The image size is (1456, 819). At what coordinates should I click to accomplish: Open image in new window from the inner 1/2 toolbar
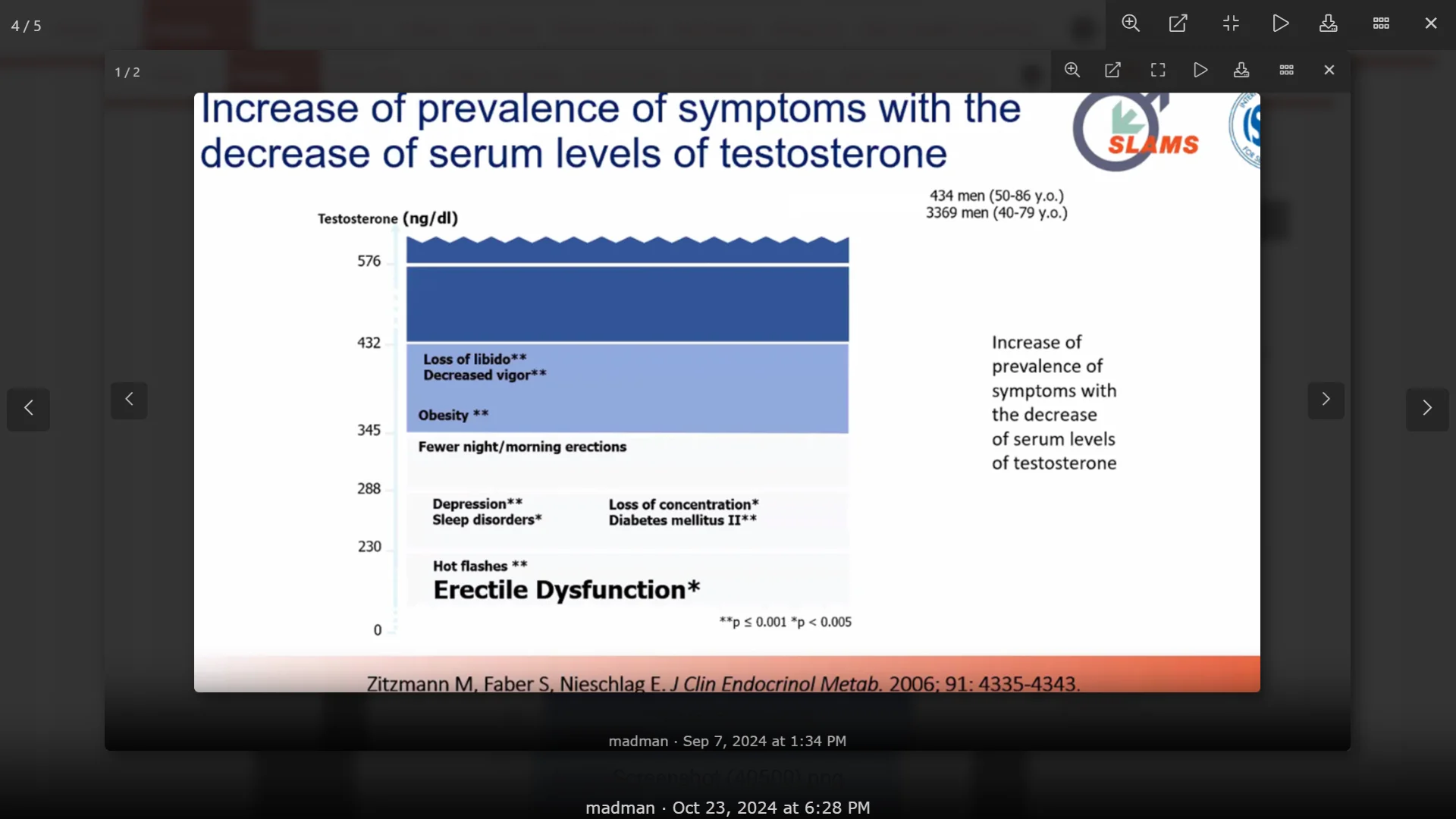tap(1113, 70)
